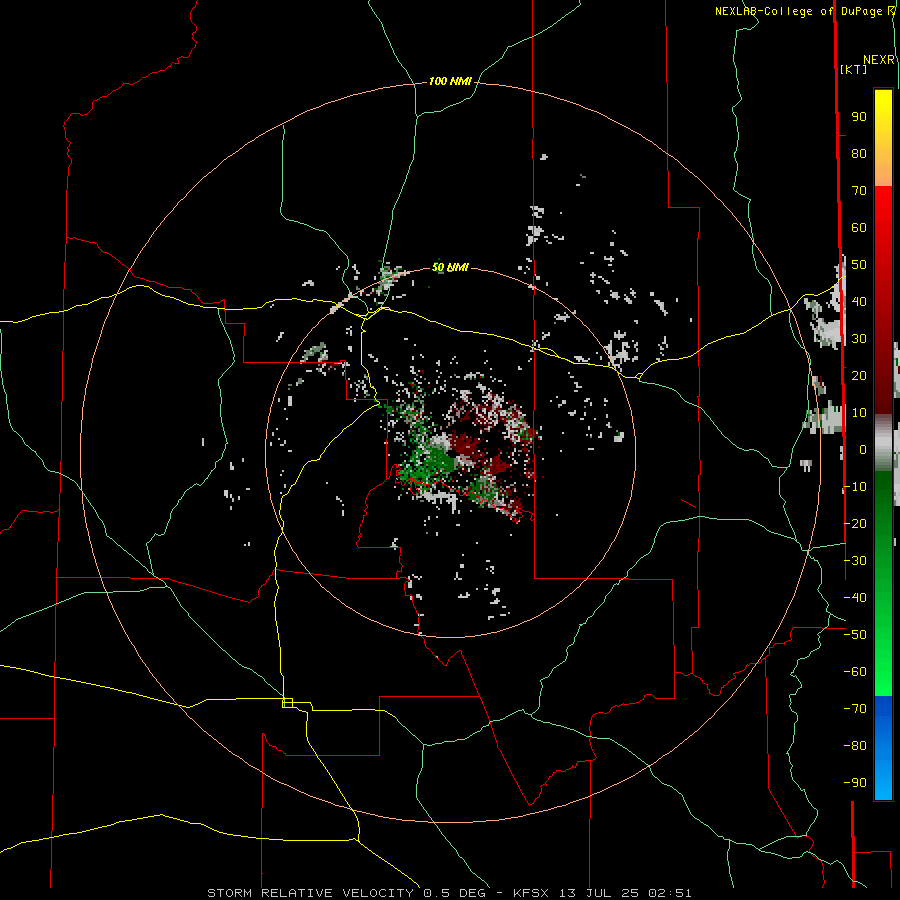Select the gray zero segment of velocity scale
The width and height of the screenshot is (900, 900).
883,443
